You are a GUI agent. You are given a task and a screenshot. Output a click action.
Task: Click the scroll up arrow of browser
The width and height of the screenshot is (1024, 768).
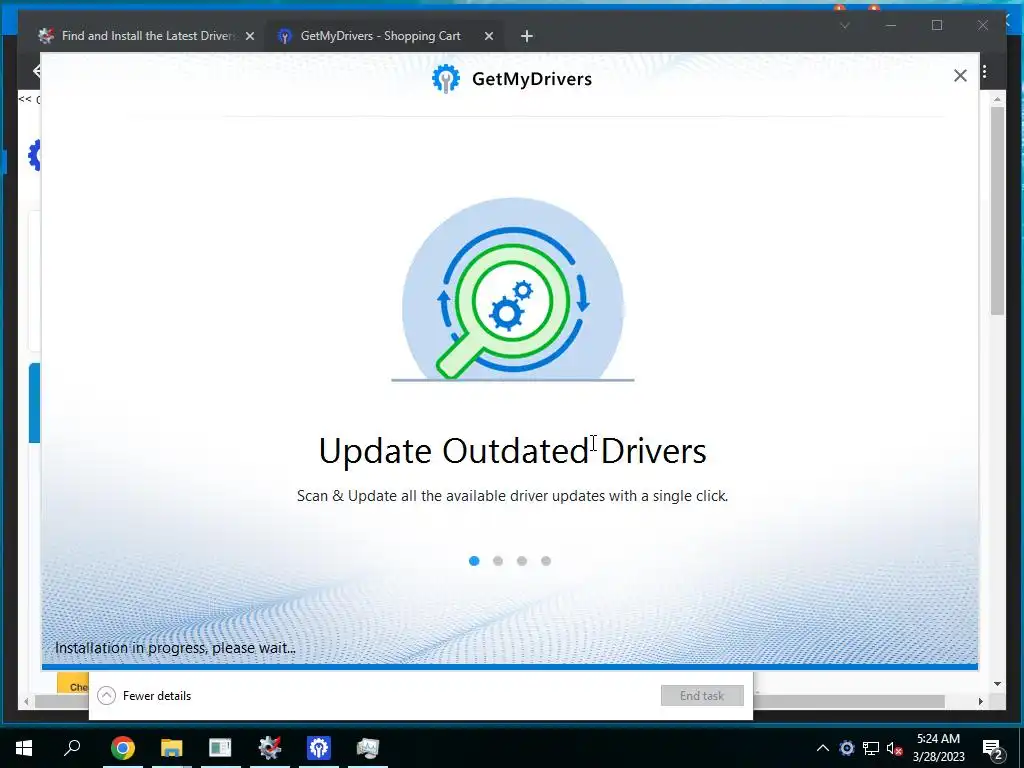[997, 99]
